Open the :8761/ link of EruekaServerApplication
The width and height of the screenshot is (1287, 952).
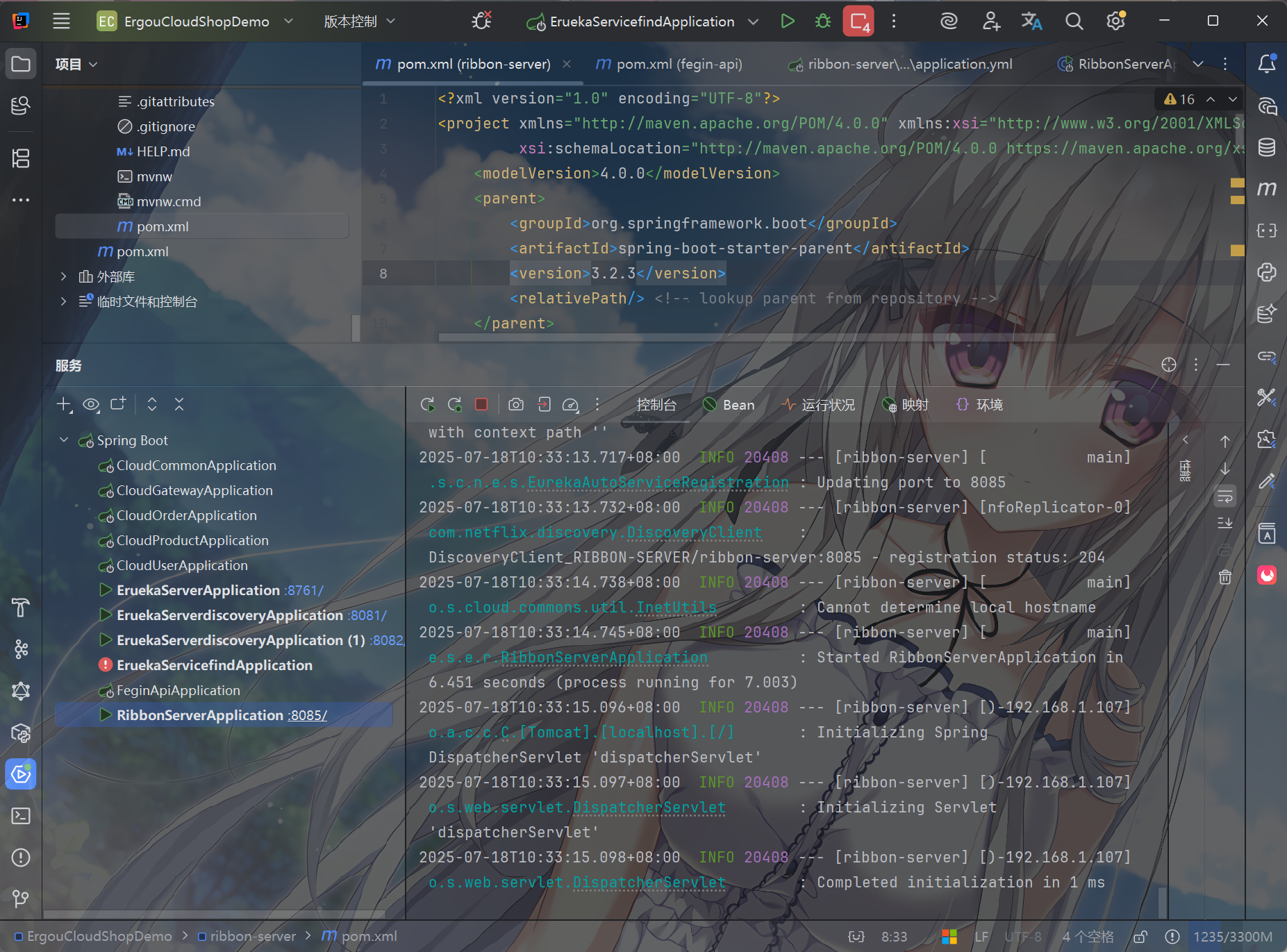click(304, 590)
